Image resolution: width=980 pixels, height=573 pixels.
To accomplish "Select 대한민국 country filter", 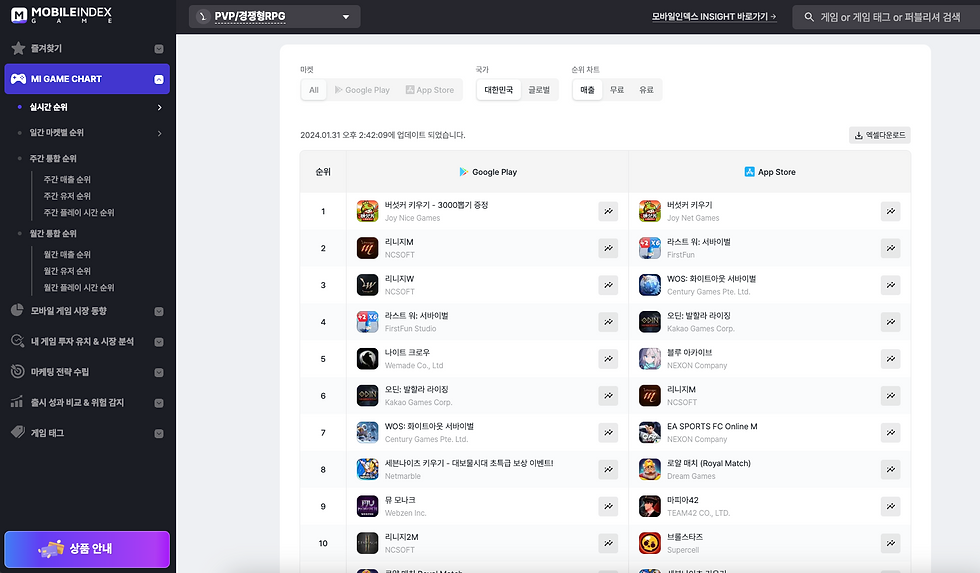I will point(499,90).
